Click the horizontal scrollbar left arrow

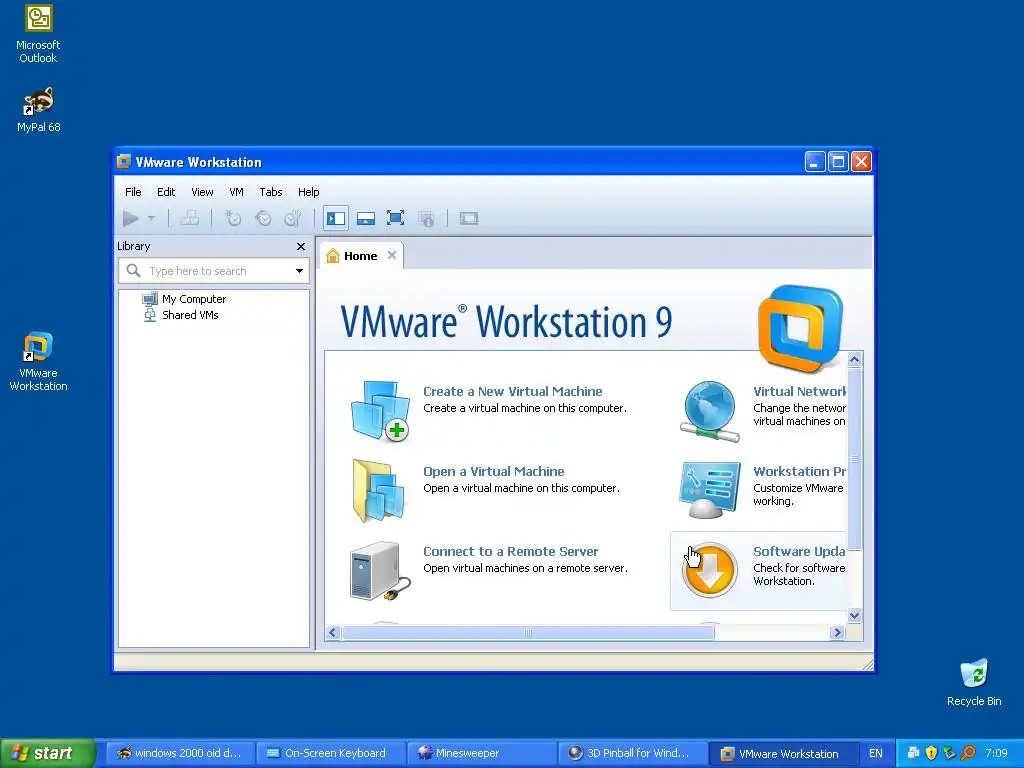[x=333, y=632]
